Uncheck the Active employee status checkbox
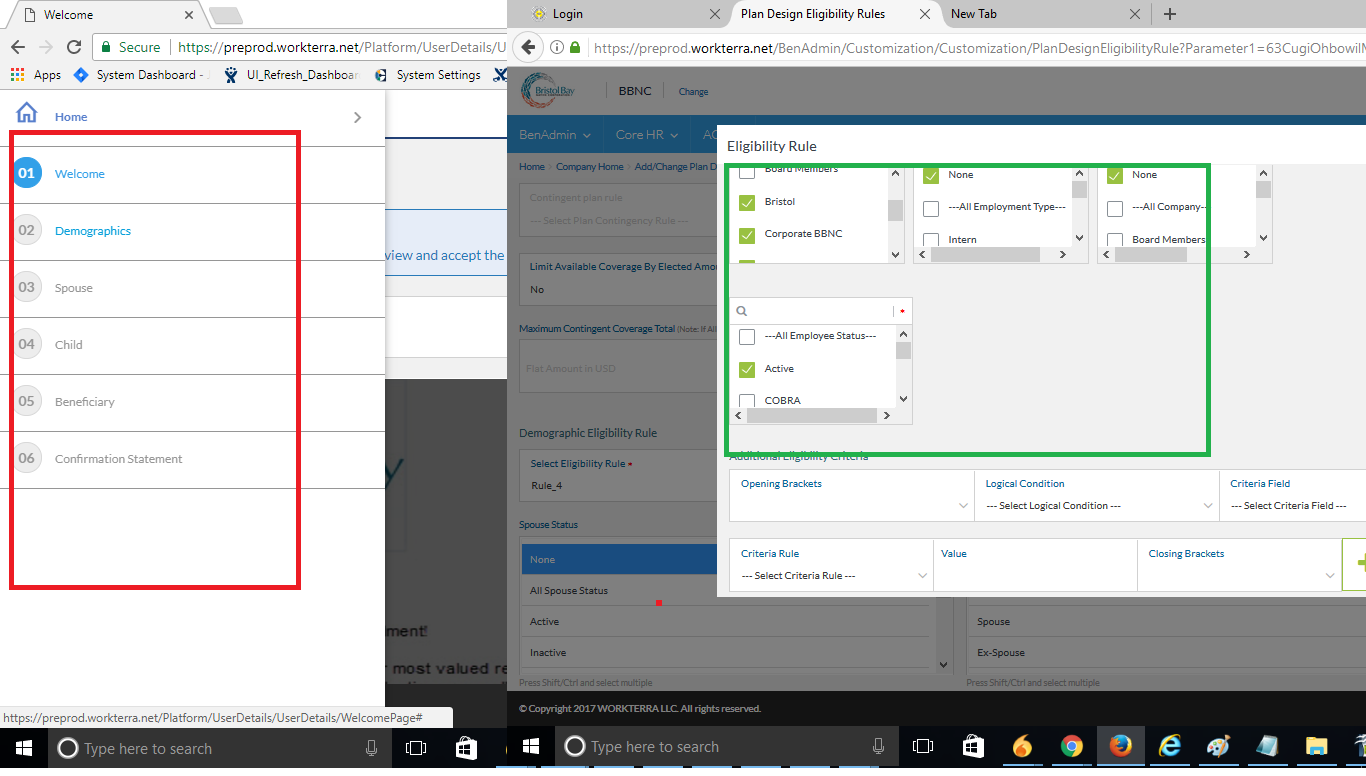The image size is (1366, 776). (x=746, y=369)
